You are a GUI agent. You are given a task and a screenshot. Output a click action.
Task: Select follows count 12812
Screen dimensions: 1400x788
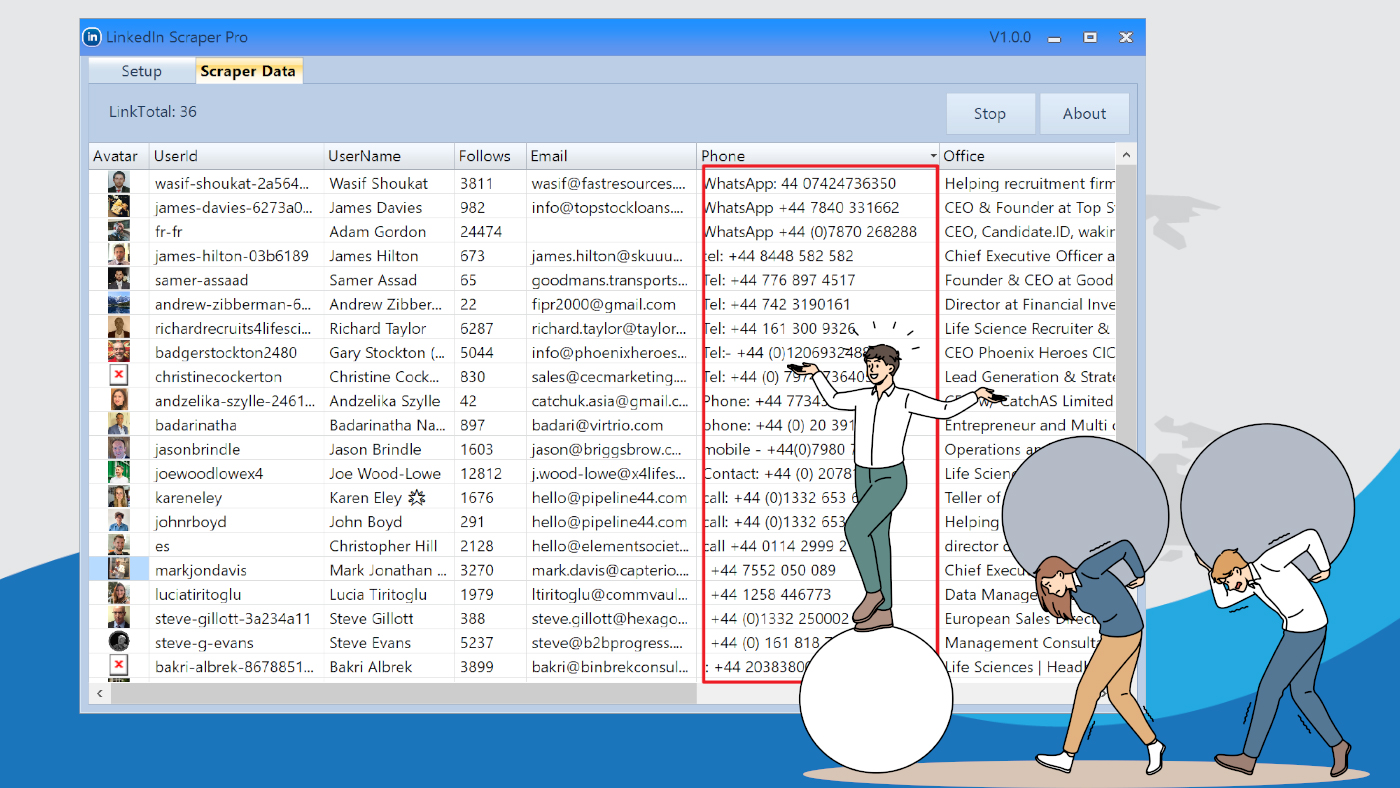pos(481,473)
